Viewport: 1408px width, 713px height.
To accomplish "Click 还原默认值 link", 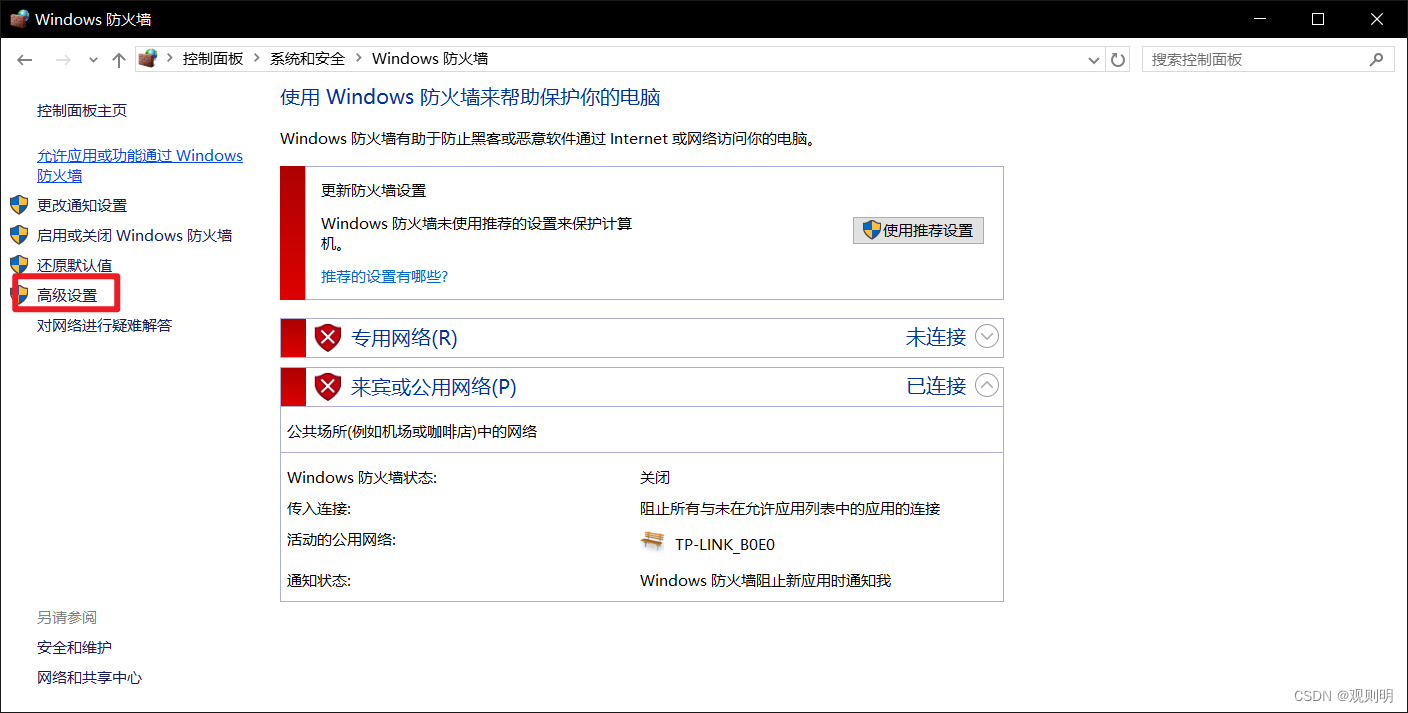I will tap(74, 265).
